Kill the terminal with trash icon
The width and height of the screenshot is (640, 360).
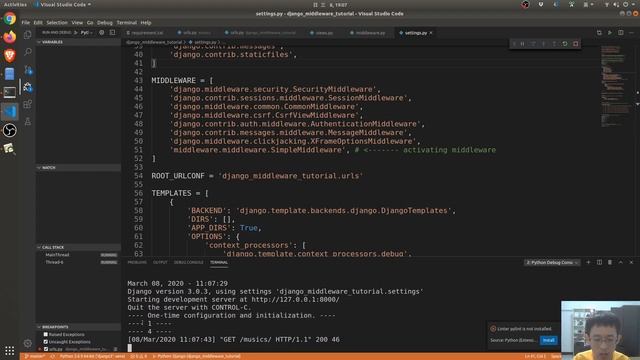click(610, 262)
